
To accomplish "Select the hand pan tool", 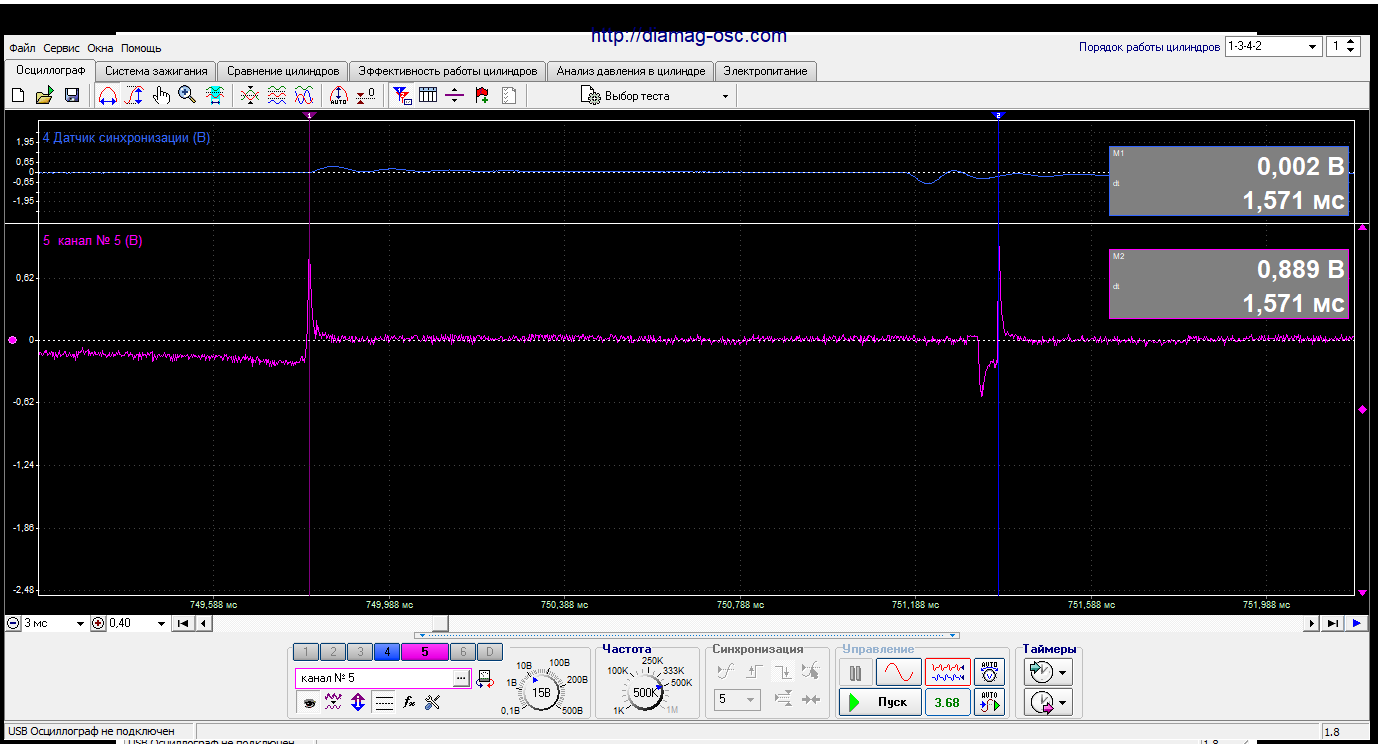I will pos(161,95).
